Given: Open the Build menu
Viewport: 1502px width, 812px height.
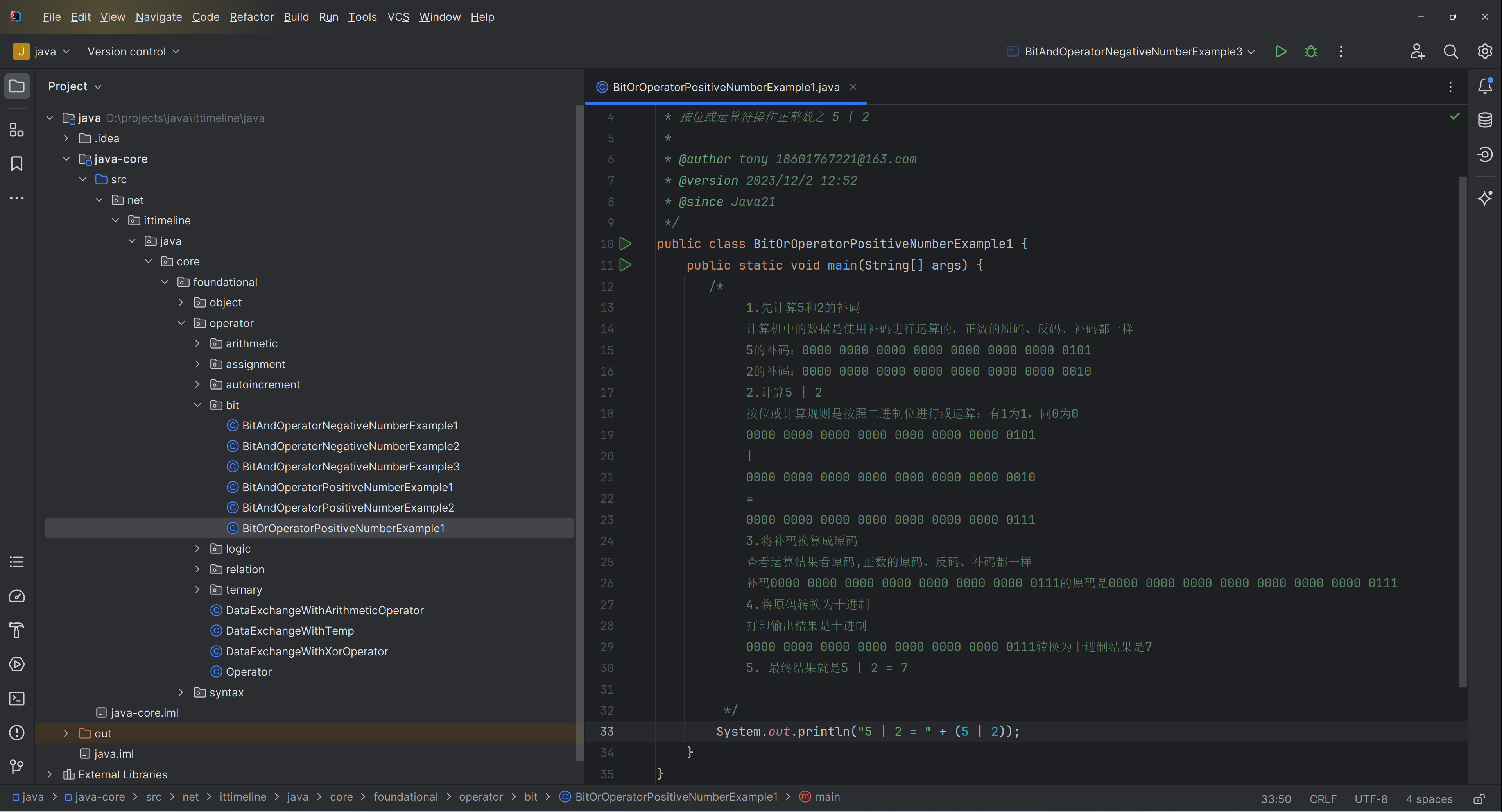Looking at the screenshot, I should pyautogui.click(x=296, y=17).
